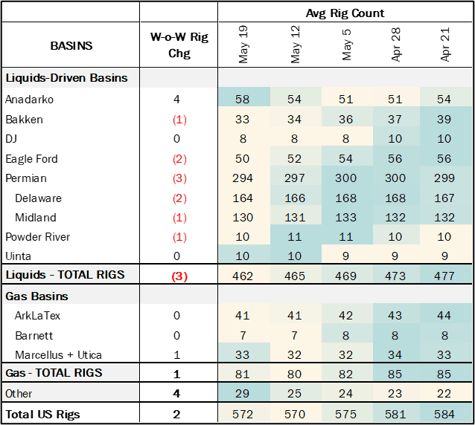This screenshot has height=425, width=475.
Task: Click the Gas Basins section header
Action: (37, 296)
